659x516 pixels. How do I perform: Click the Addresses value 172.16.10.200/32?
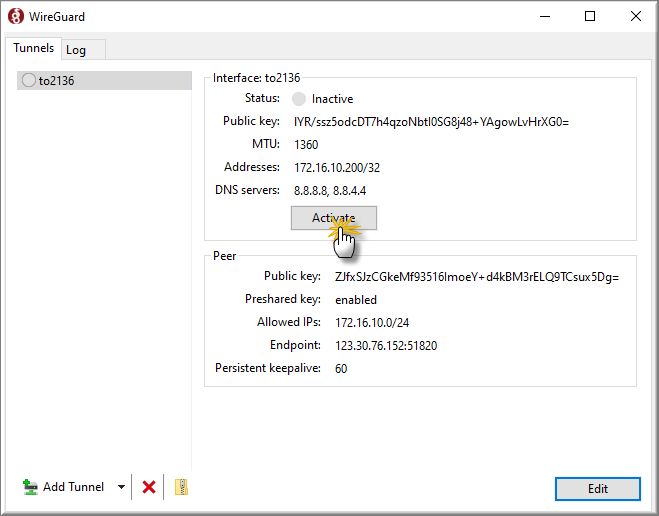point(337,168)
